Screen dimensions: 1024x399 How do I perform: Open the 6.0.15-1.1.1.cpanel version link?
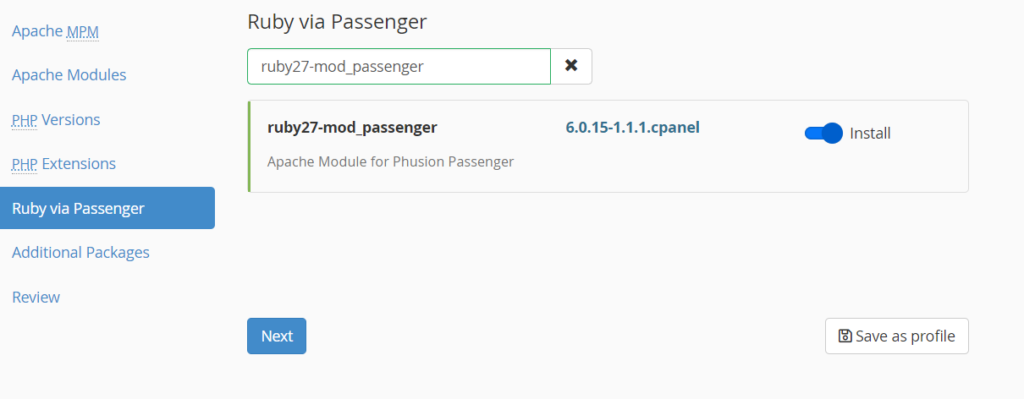pyautogui.click(x=632, y=127)
